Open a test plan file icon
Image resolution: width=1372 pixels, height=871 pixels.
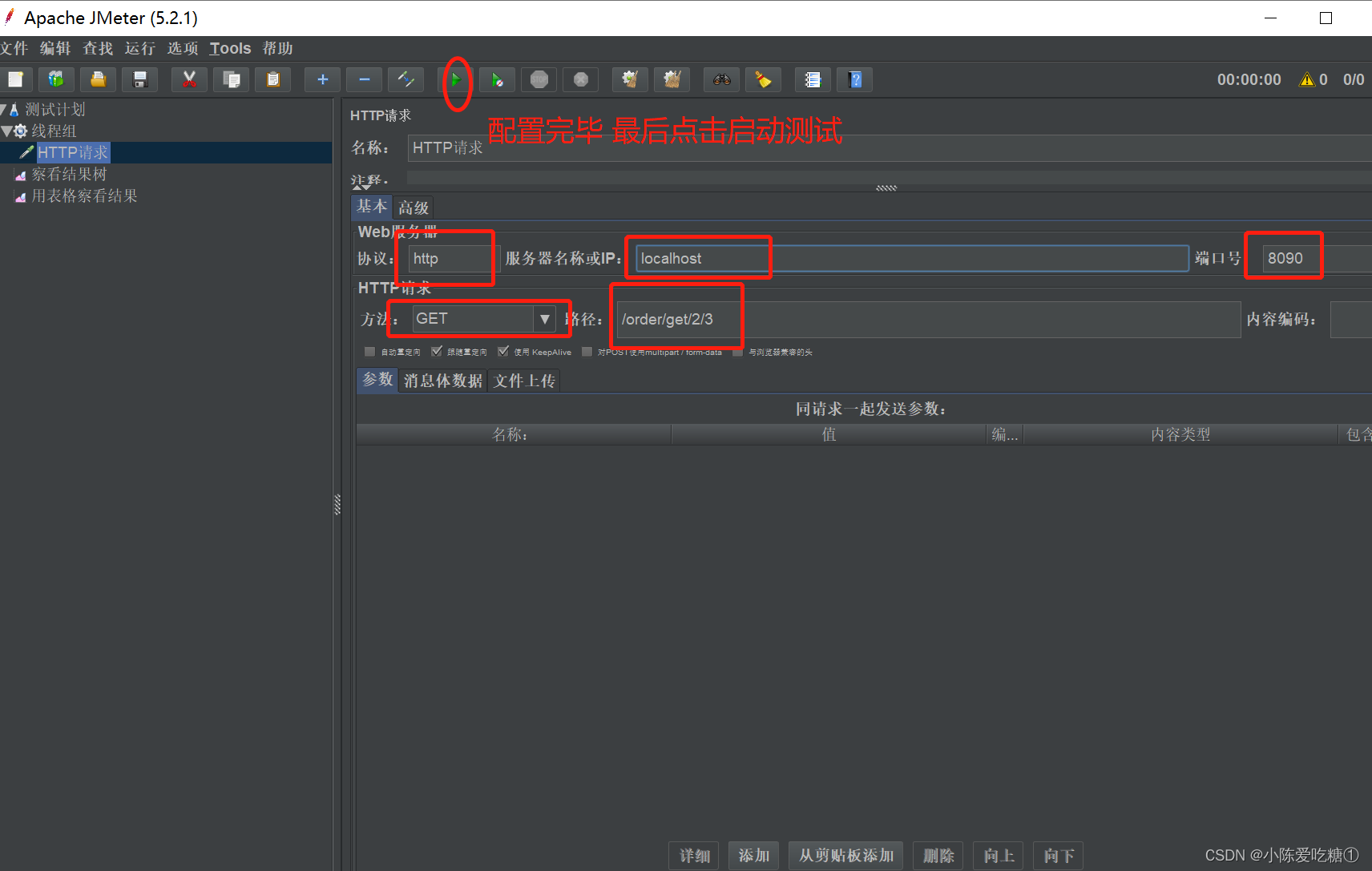pos(98,79)
